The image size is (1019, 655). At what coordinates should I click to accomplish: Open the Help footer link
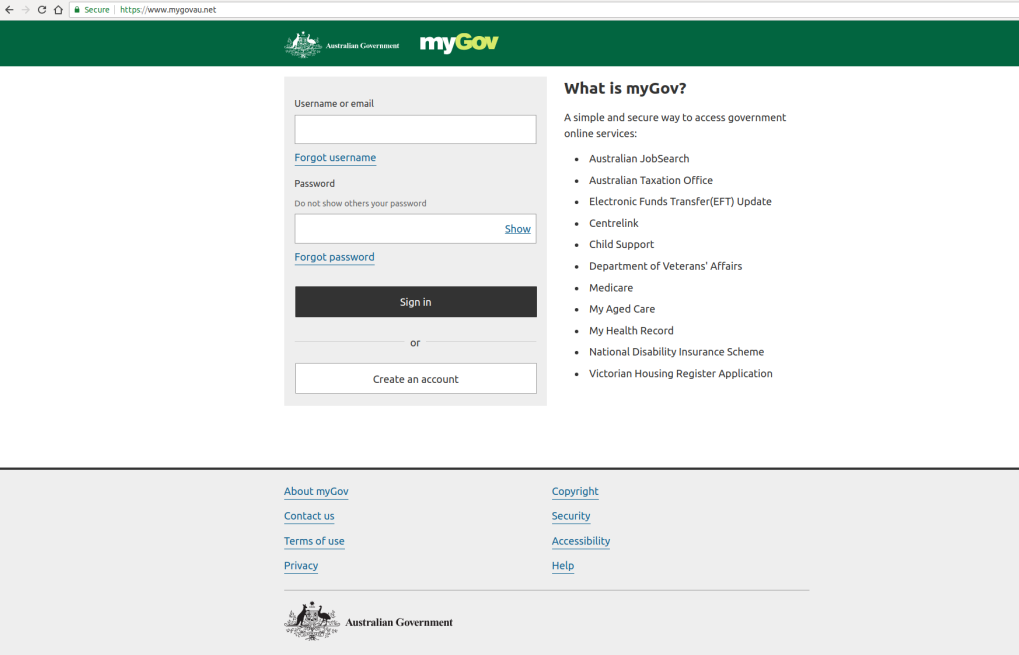[x=563, y=565]
